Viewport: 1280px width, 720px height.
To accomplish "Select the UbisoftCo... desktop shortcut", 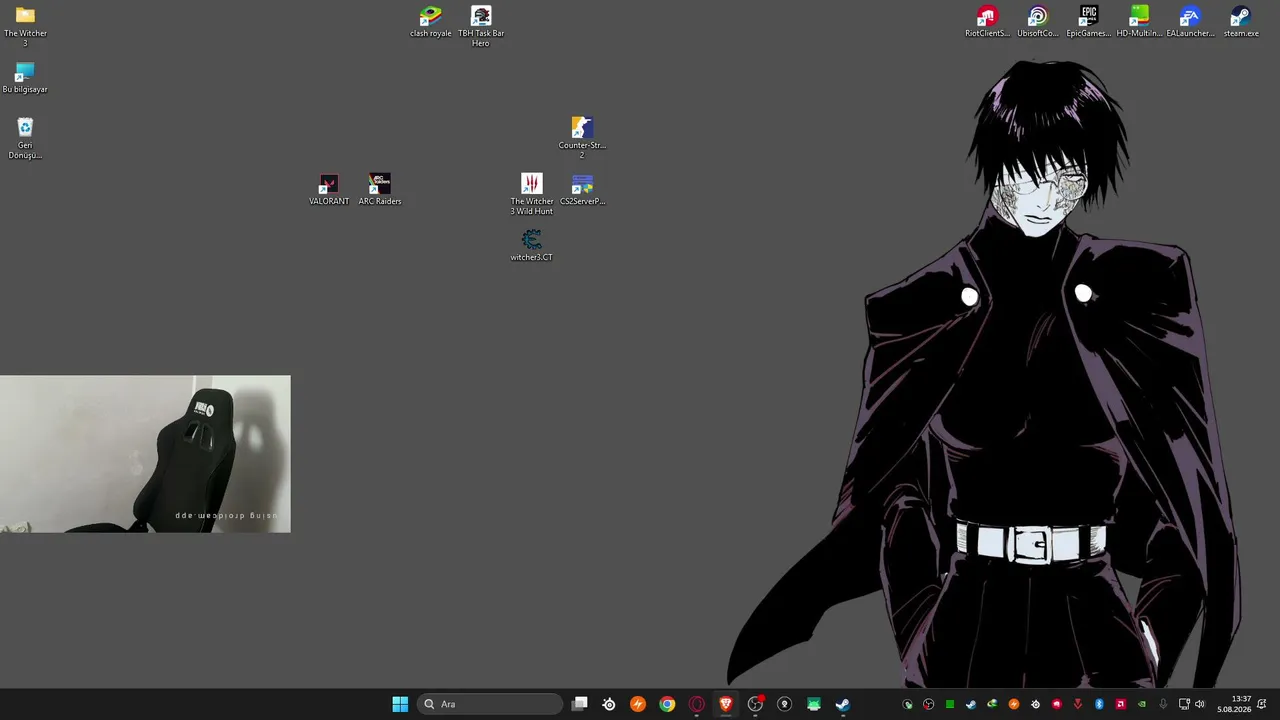I will point(1038,22).
